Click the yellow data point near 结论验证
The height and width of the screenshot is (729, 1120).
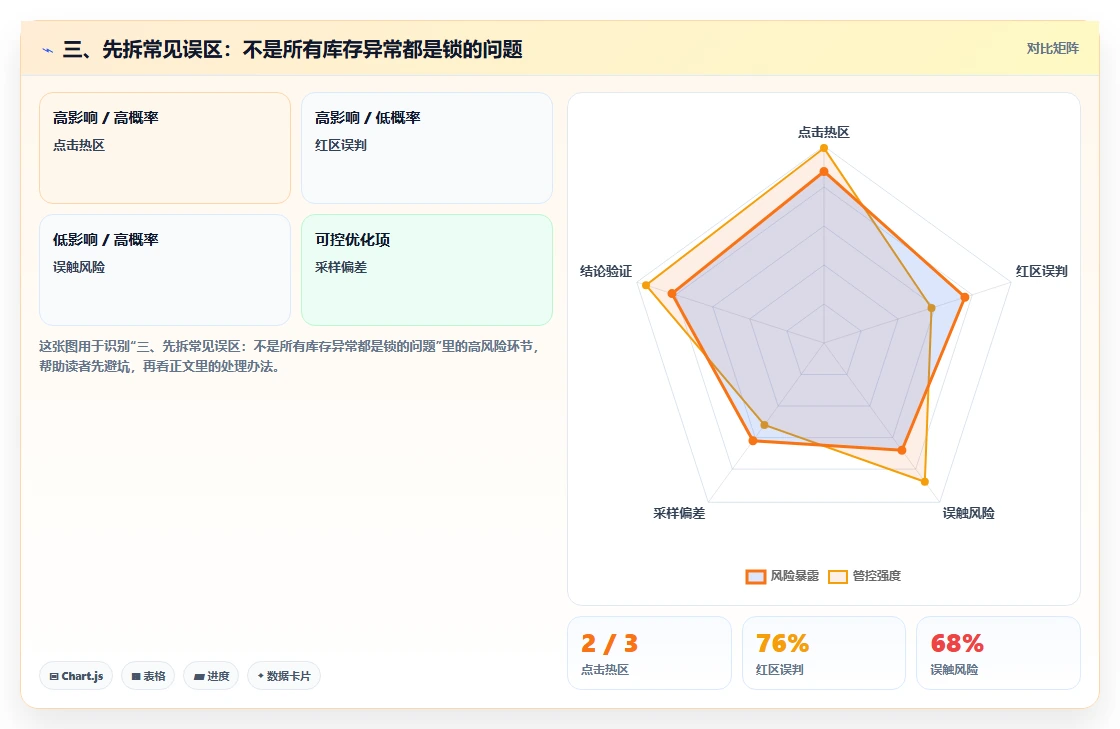point(646,286)
